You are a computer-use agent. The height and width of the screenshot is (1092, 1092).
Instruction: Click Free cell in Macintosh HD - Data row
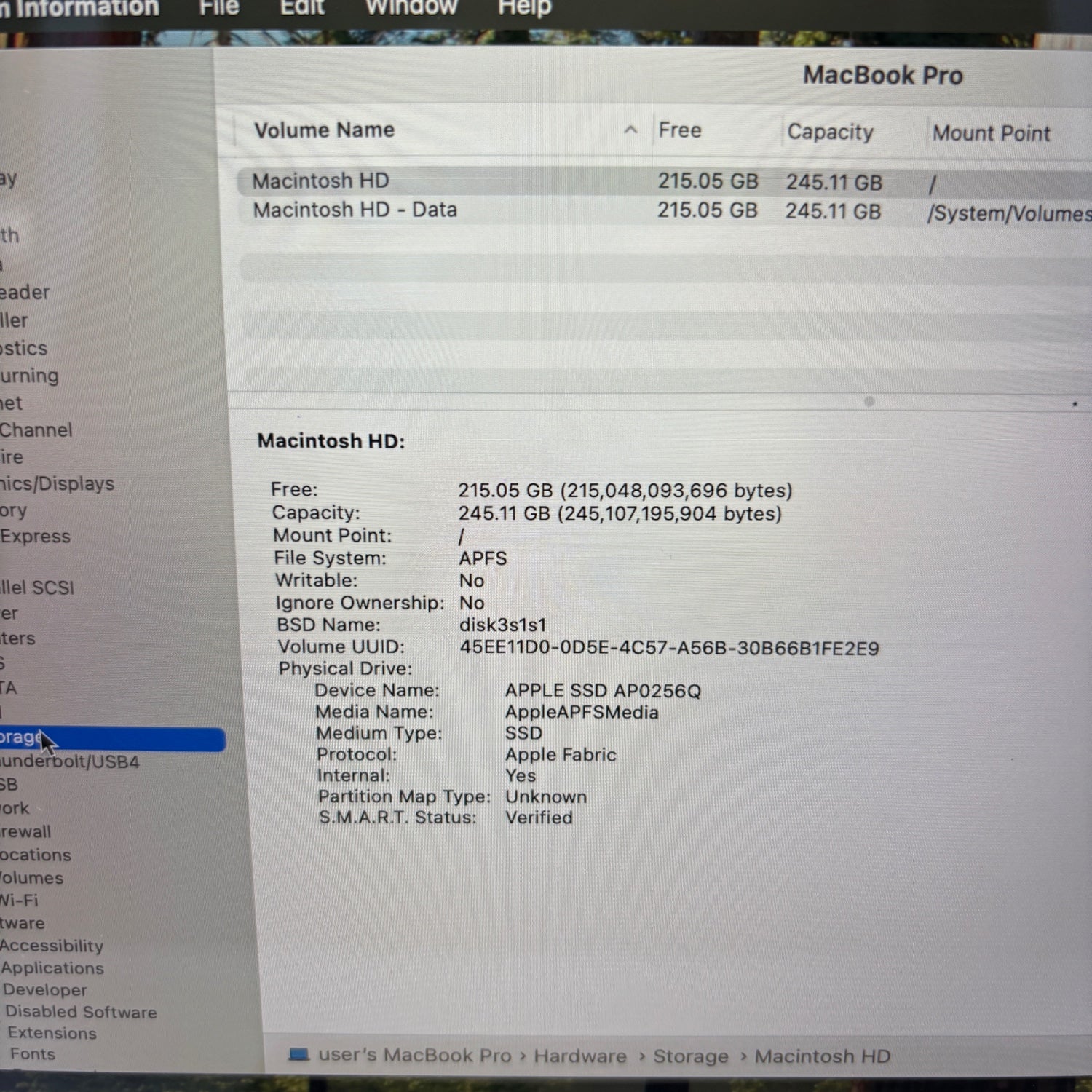[708, 210]
